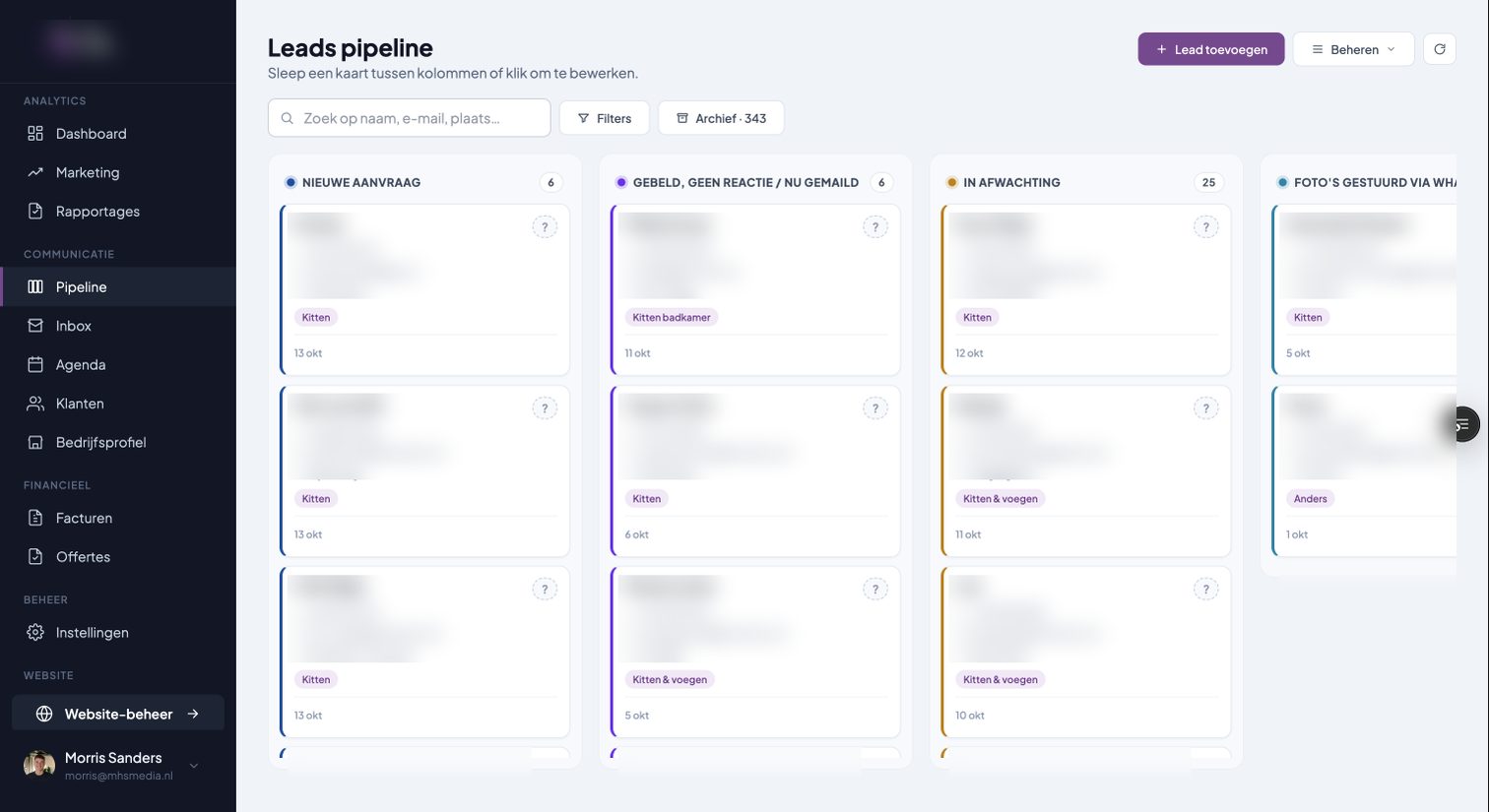Click the Kitten & voegen tag on the 10 okt card
This screenshot has width=1489, height=812.
coord(1001,680)
